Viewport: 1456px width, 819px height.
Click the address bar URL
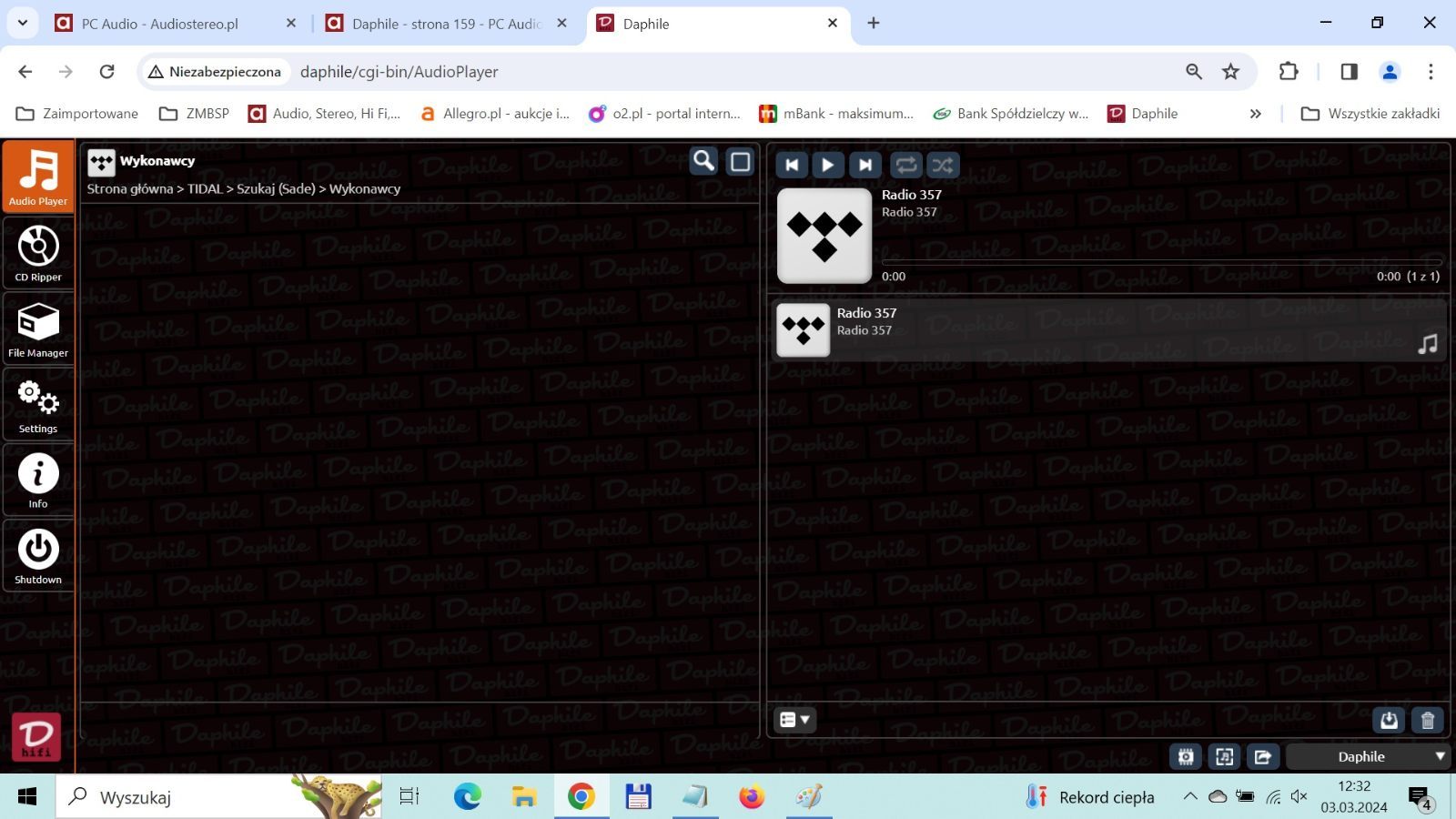[399, 71]
